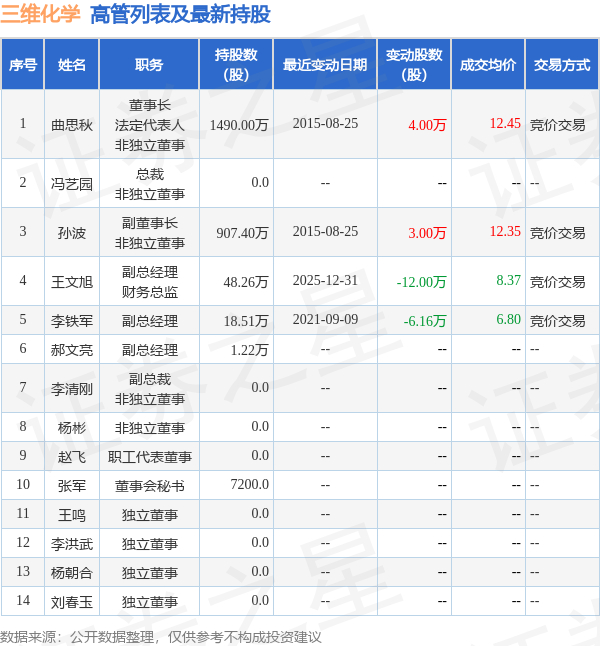
Task: Click the 12.45 average price
Action: (x=505, y=124)
